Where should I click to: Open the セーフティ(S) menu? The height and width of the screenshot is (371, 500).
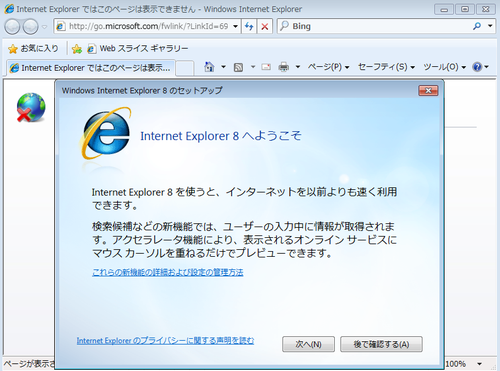coord(386,67)
